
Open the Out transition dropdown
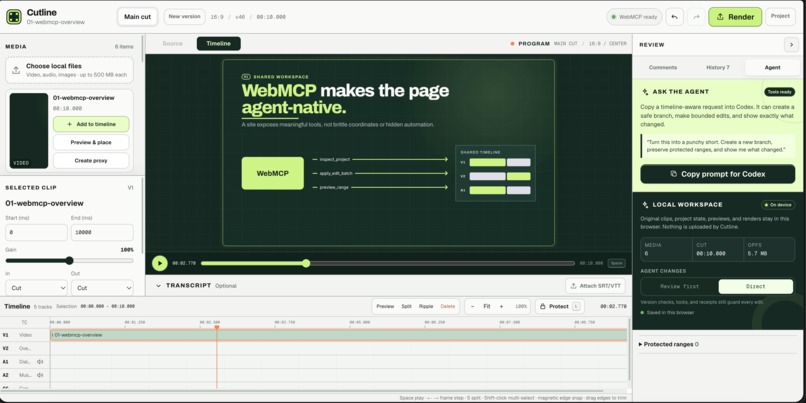[x=102, y=288]
